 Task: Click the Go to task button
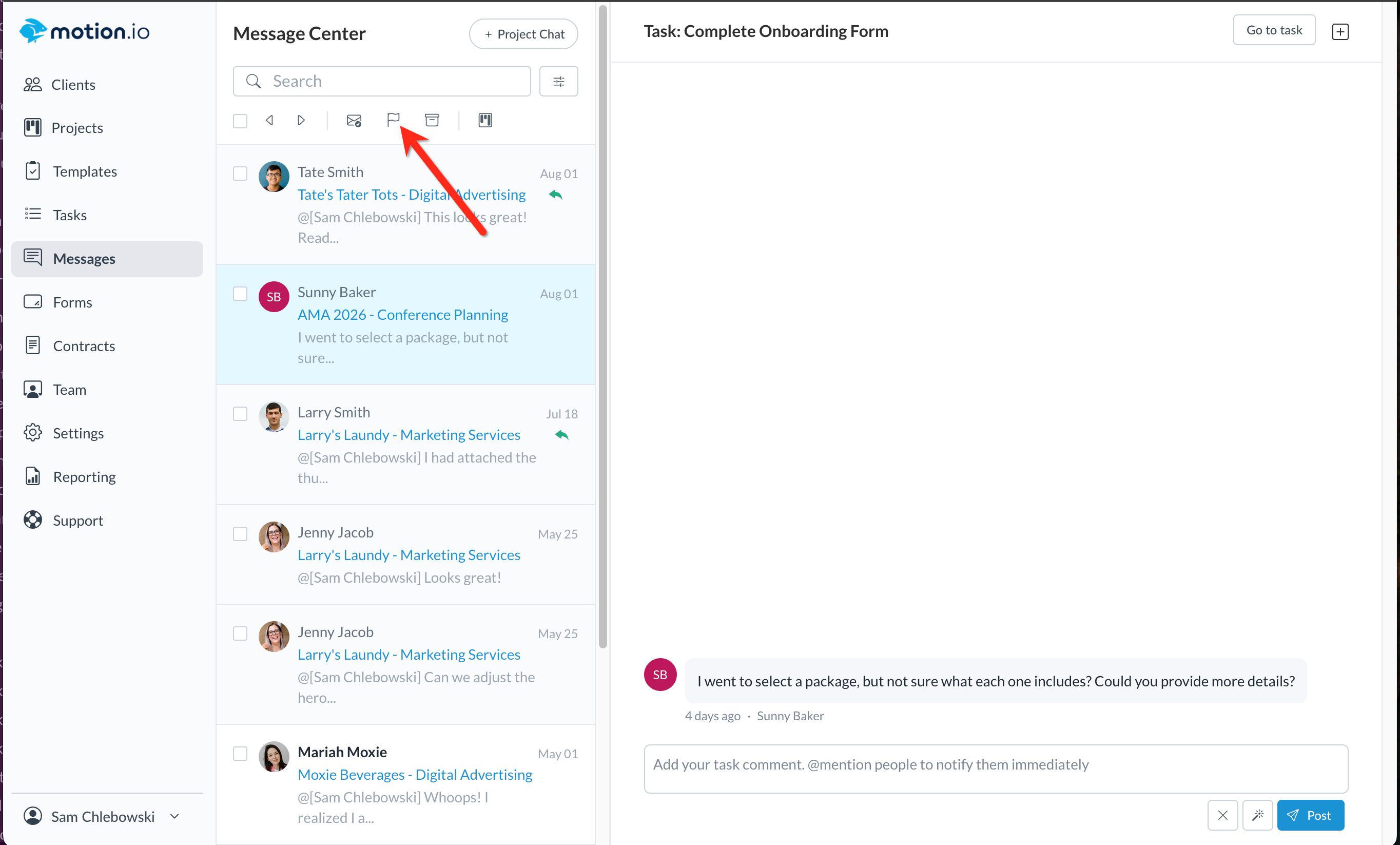(1273, 30)
